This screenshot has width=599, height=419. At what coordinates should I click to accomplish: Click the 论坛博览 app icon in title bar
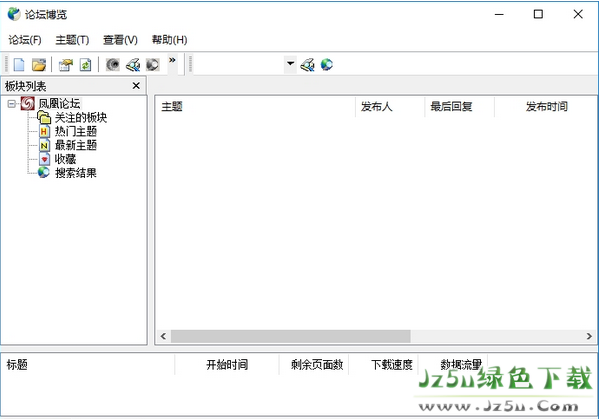coord(14,14)
